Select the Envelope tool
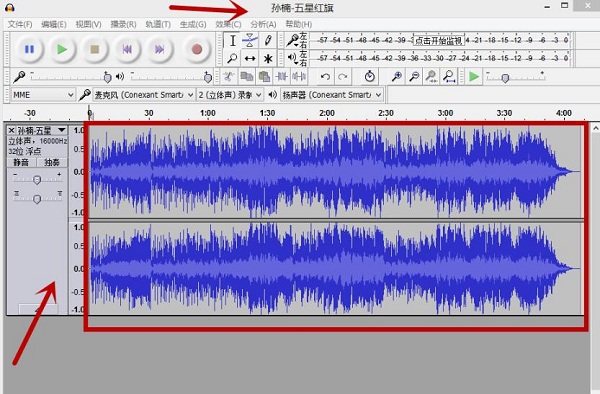This screenshot has width=600, height=394. click(x=250, y=40)
